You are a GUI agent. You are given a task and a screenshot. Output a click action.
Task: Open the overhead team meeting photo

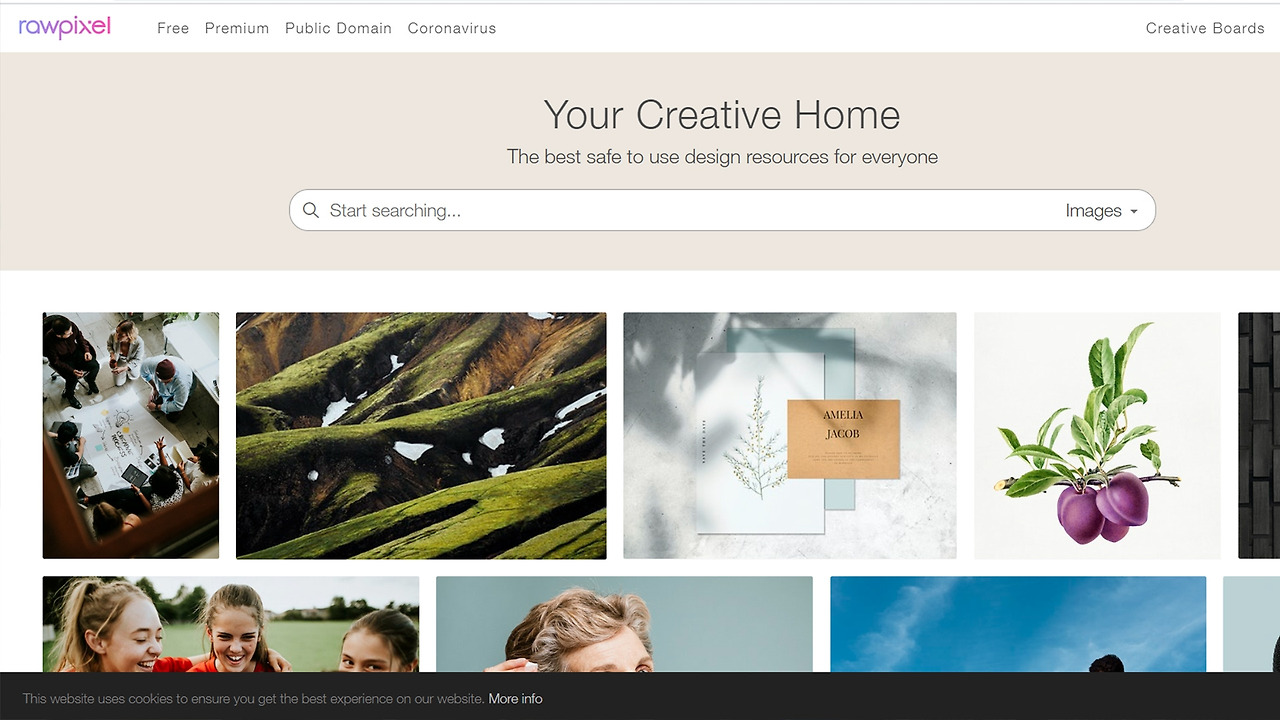click(x=131, y=436)
